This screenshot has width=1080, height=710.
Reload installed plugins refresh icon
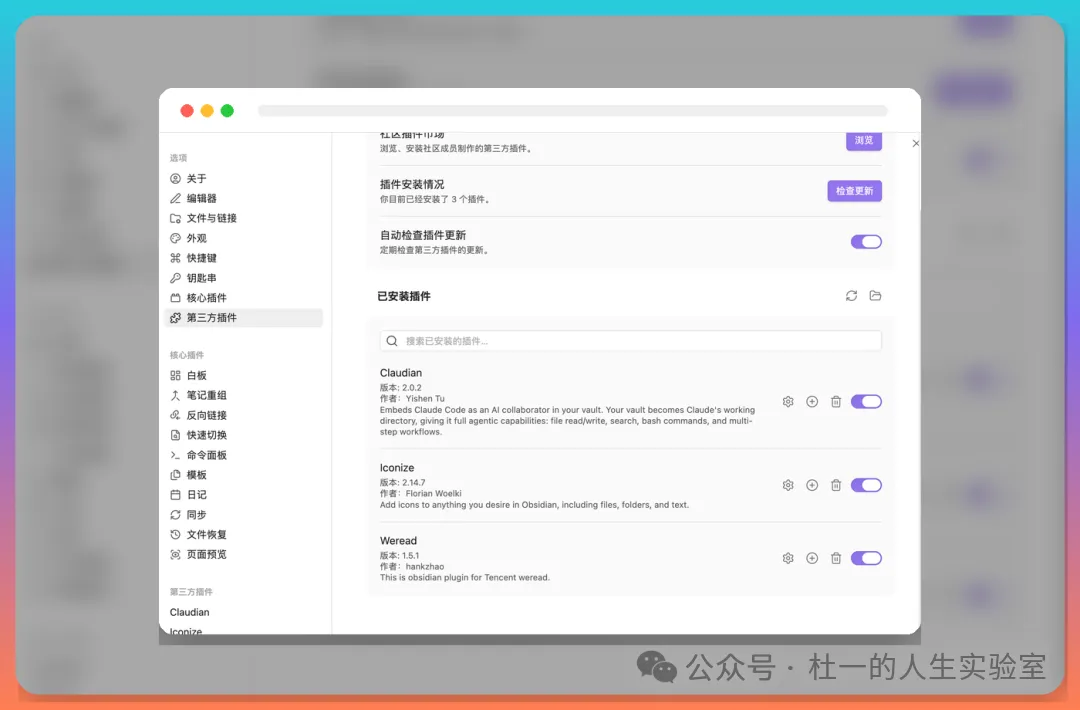point(851,295)
